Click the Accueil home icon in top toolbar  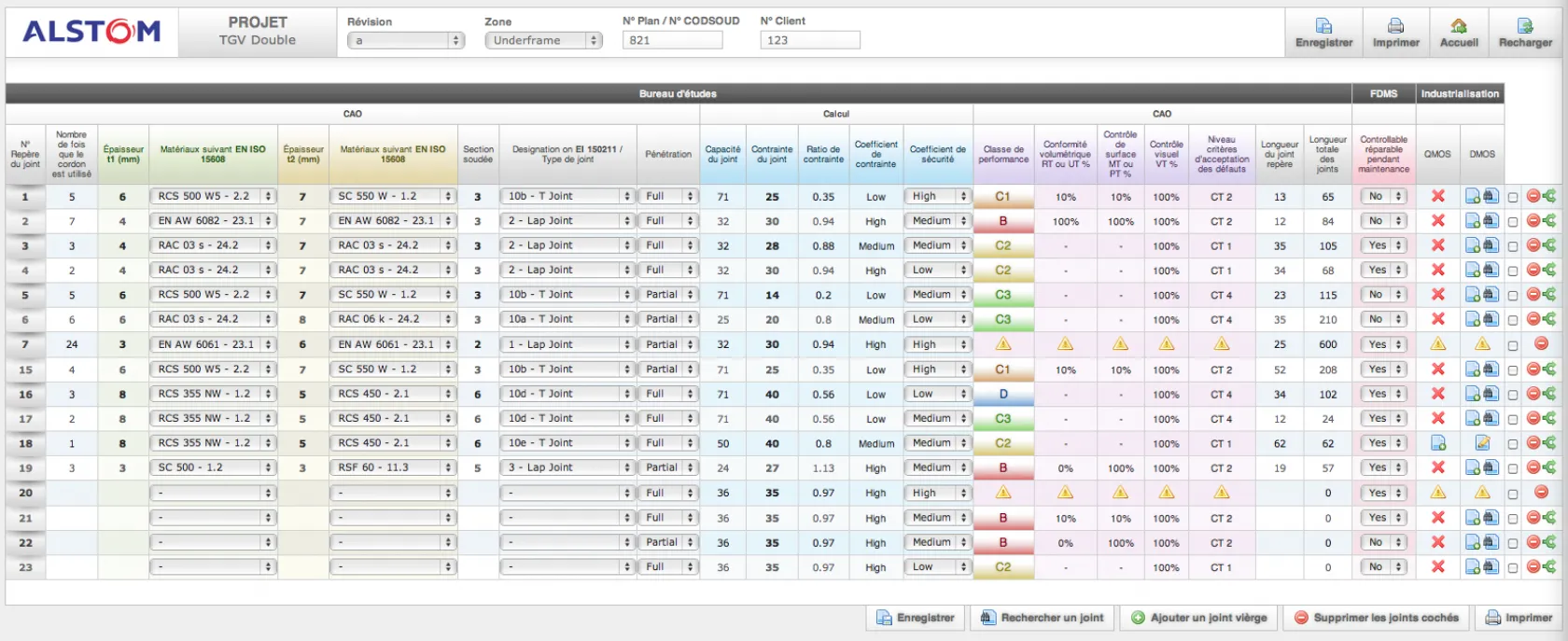[1459, 26]
